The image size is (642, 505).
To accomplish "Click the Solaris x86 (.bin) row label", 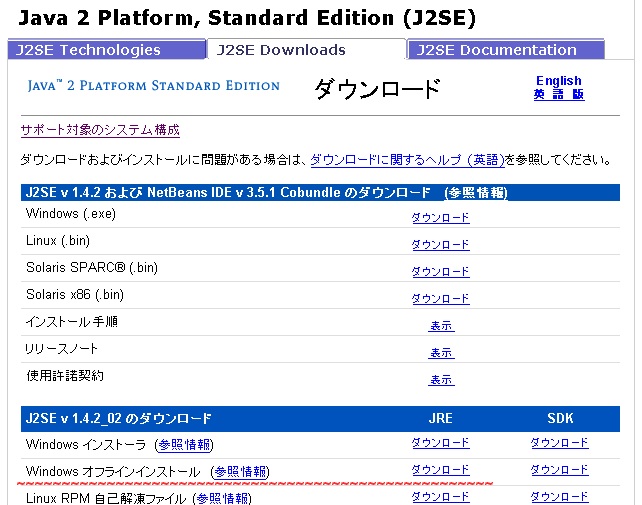I will pos(75,294).
